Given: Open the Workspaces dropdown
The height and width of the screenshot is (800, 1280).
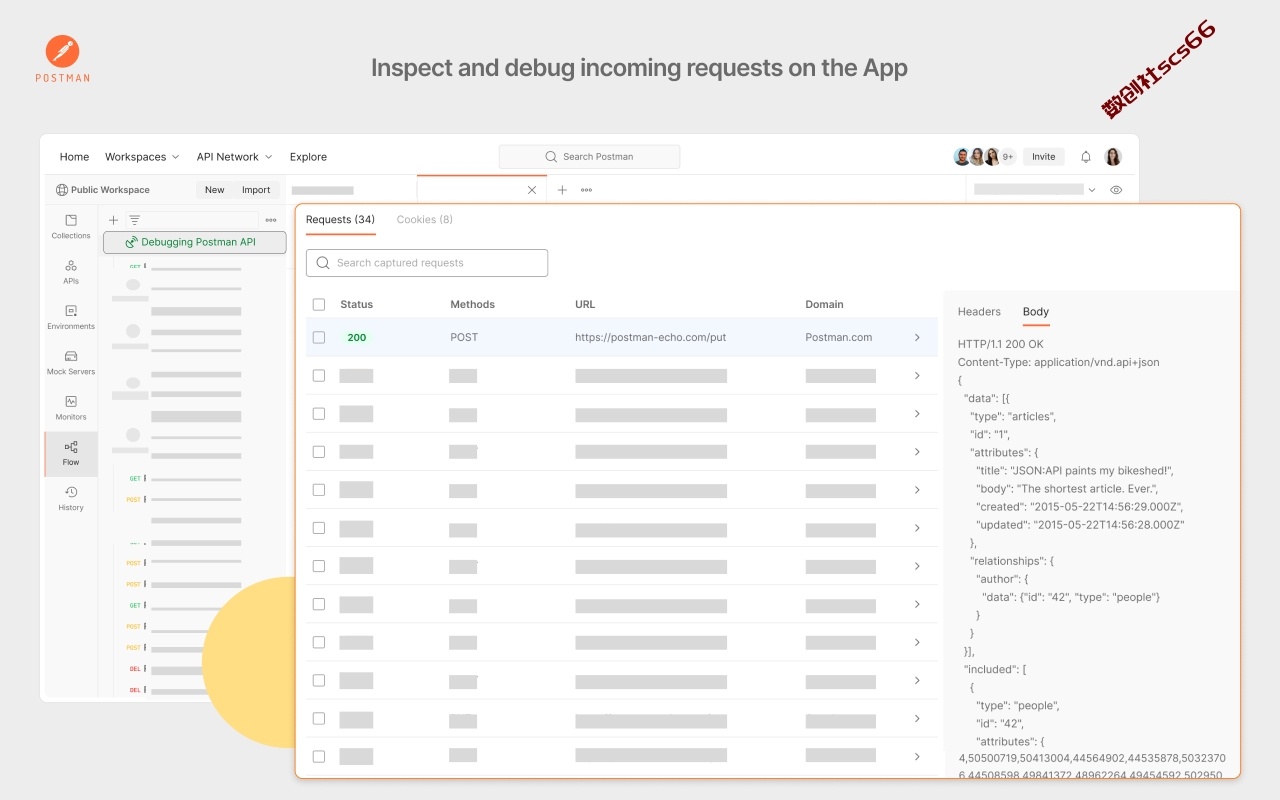Looking at the screenshot, I should pos(142,157).
